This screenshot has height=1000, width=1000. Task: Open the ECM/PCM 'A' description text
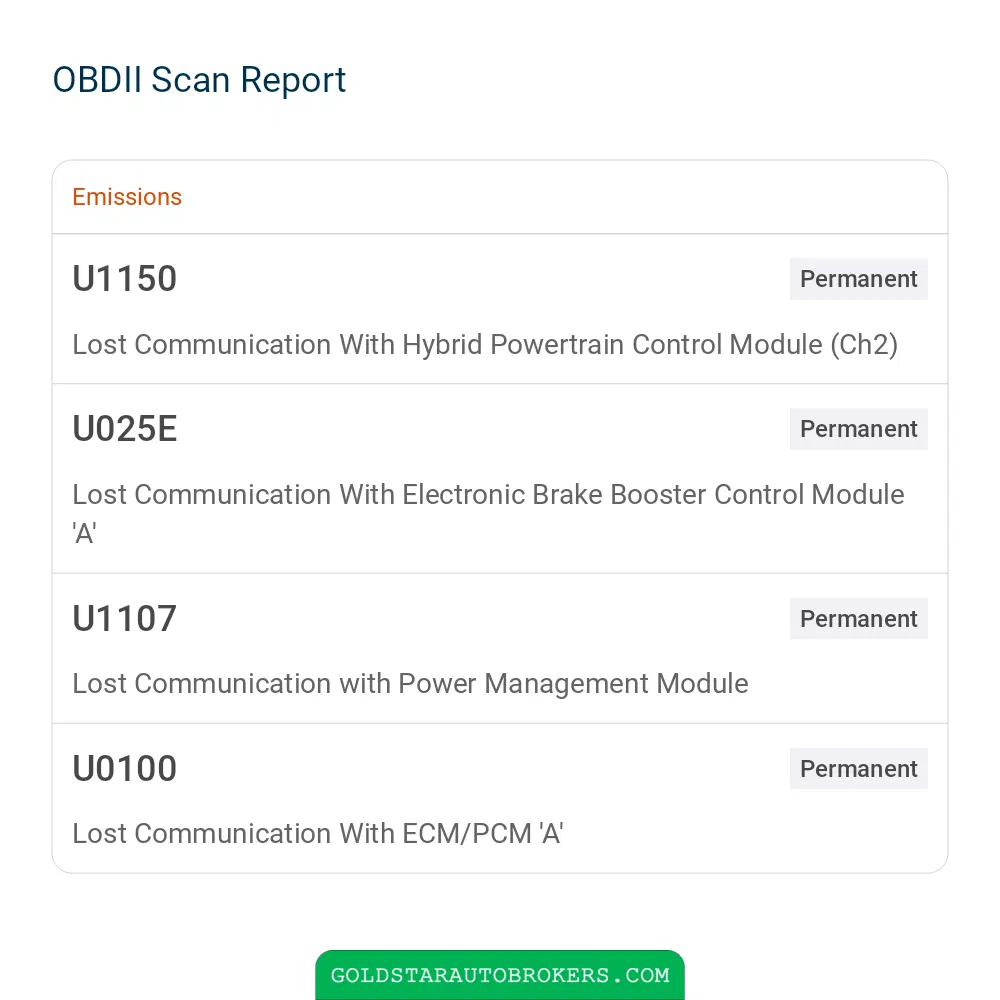click(x=318, y=834)
